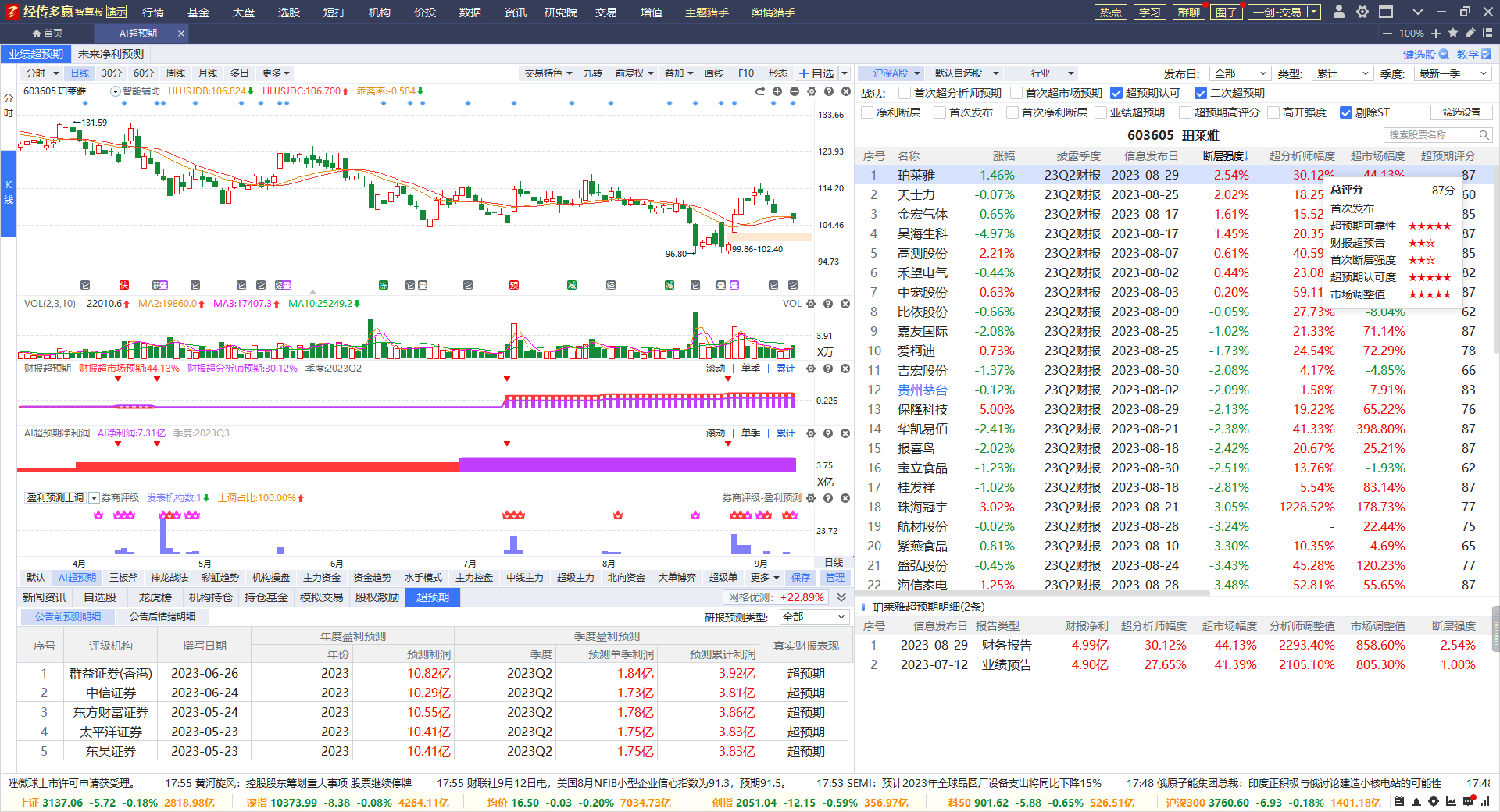Screen dimensions: 1500x812
Task: Click 筛选设置 button
Action: click(1462, 112)
